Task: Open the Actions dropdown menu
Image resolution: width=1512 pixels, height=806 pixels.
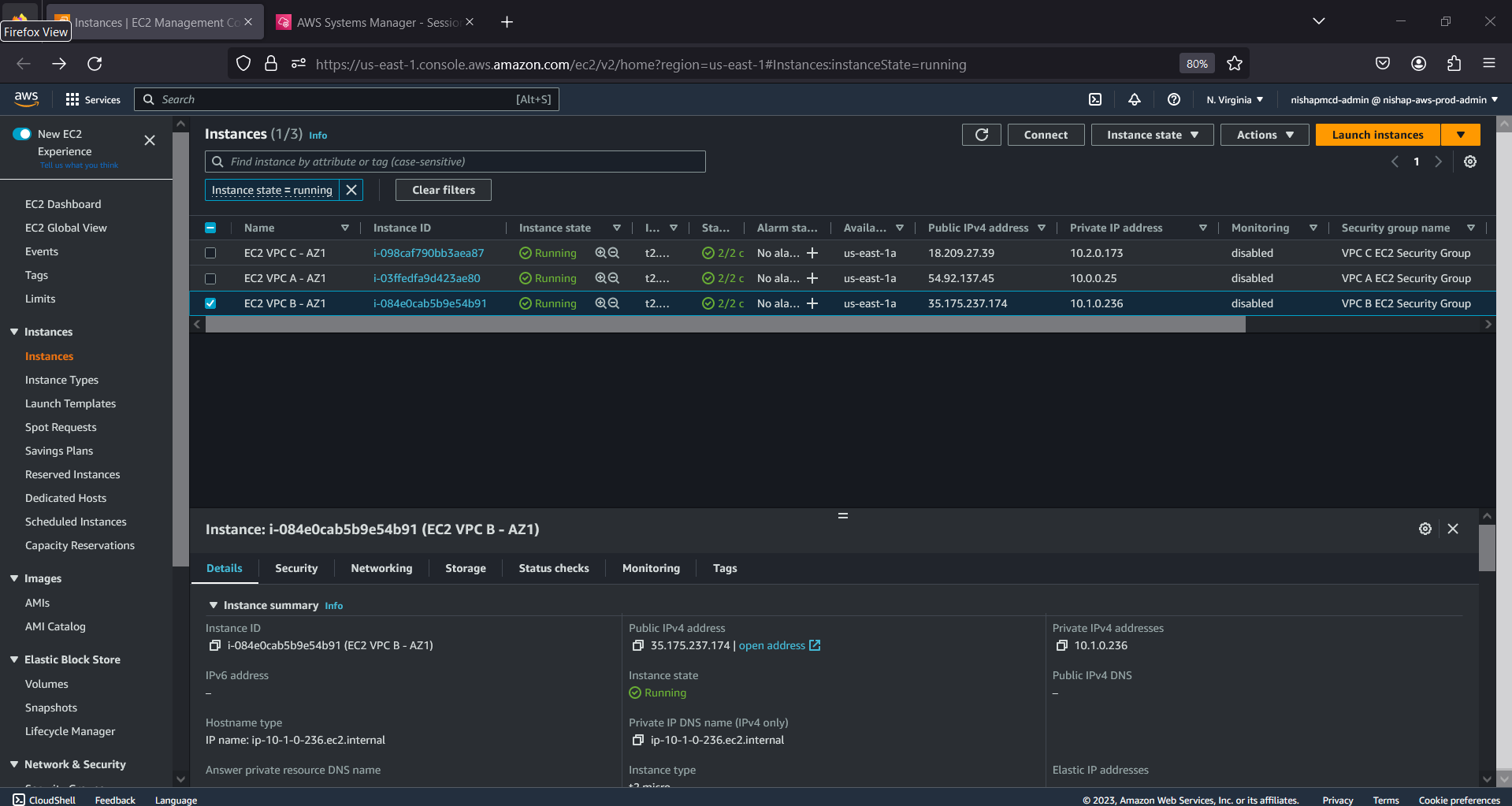Action: [x=1264, y=135]
